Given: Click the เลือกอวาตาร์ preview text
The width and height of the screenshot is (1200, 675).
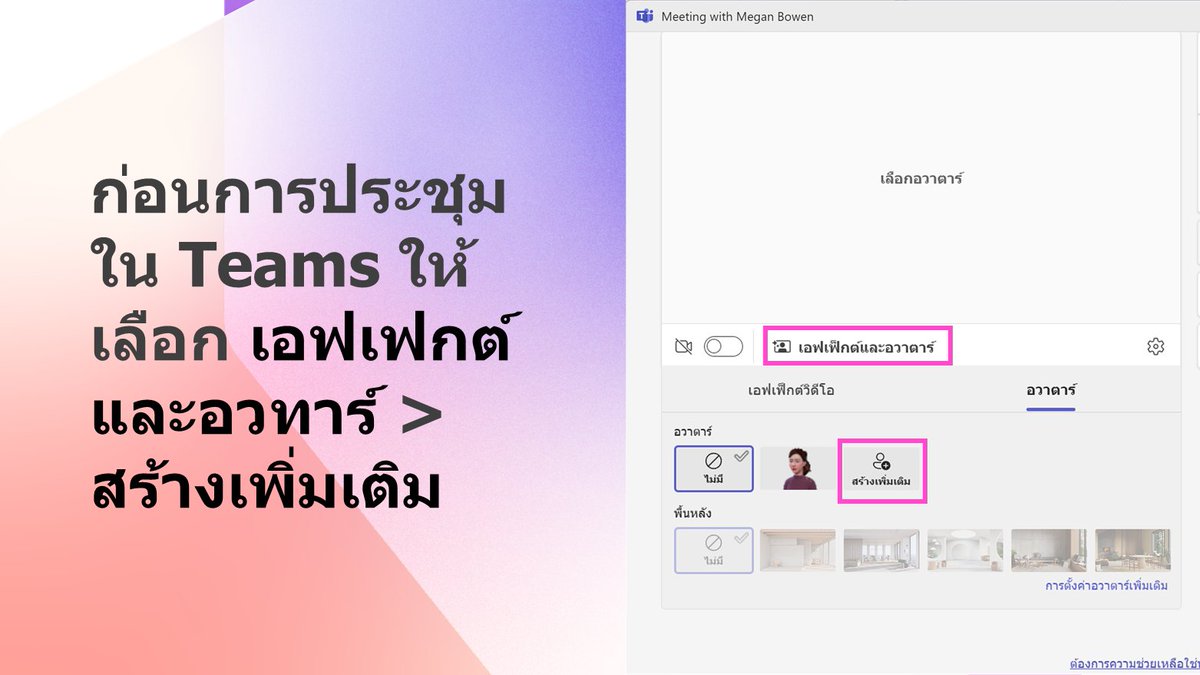Looking at the screenshot, I should pyautogui.click(x=921, y=179).
